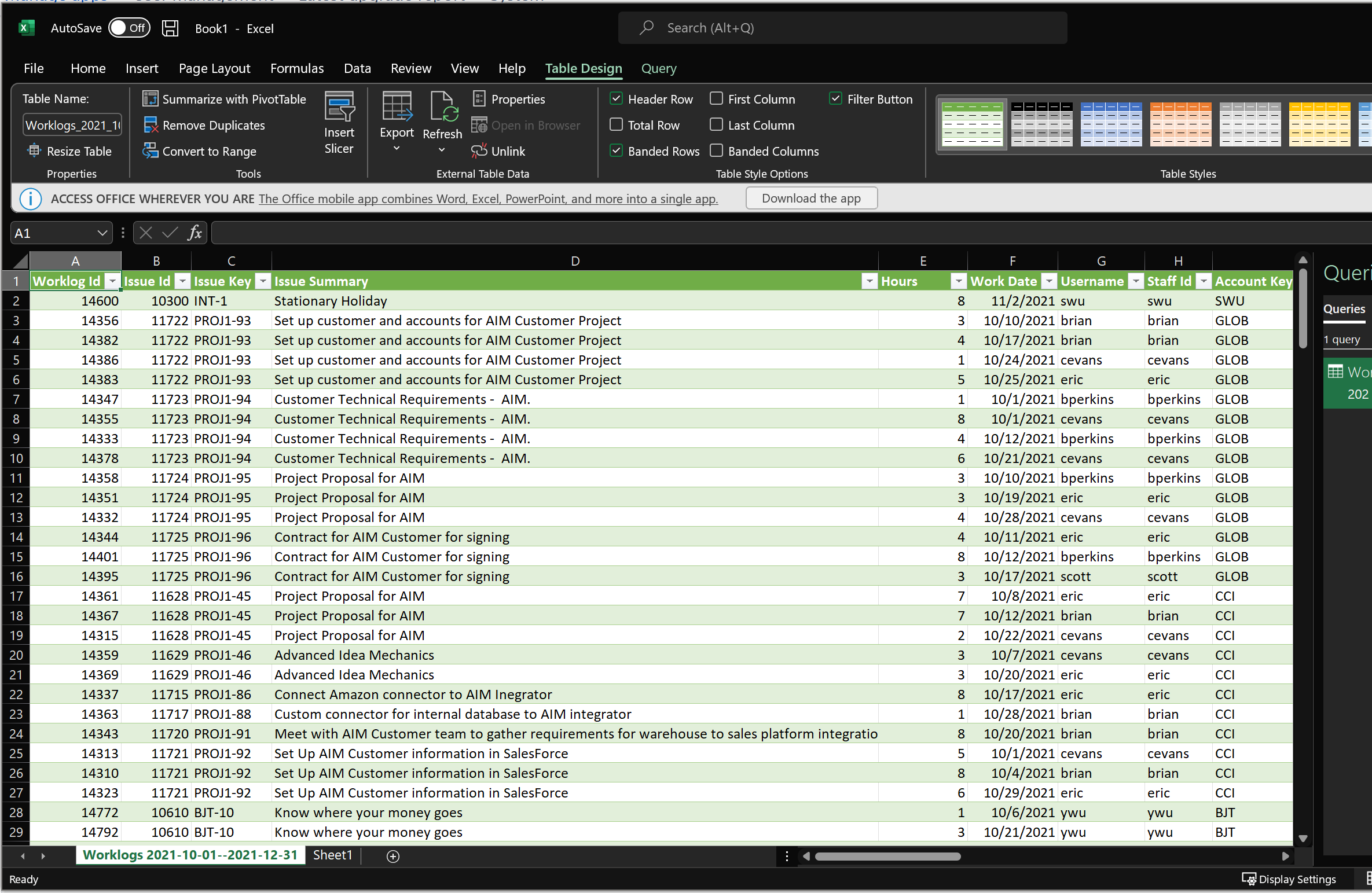Screen dimensions: 1372x893
Task: Click the Table Name input field
Action: [x=72, y=125]
